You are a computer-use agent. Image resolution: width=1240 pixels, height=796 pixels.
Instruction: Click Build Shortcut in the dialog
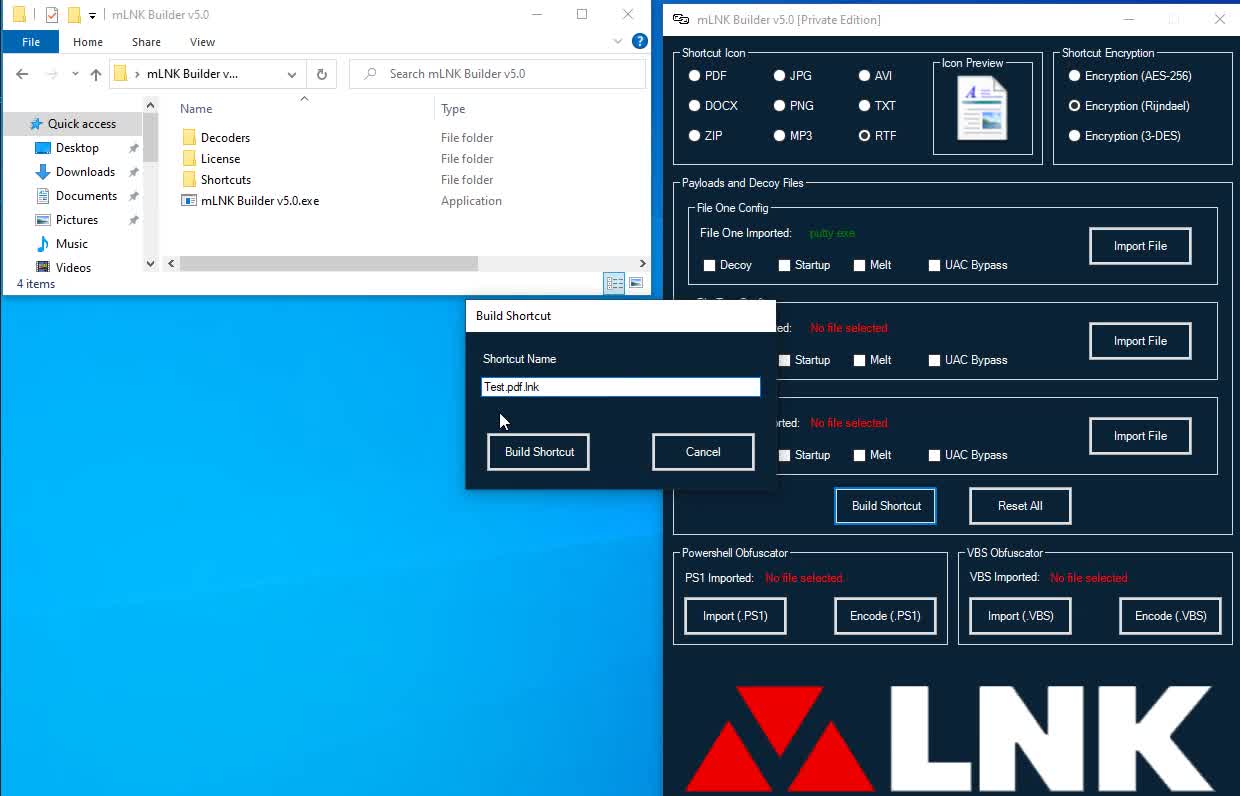537,452
